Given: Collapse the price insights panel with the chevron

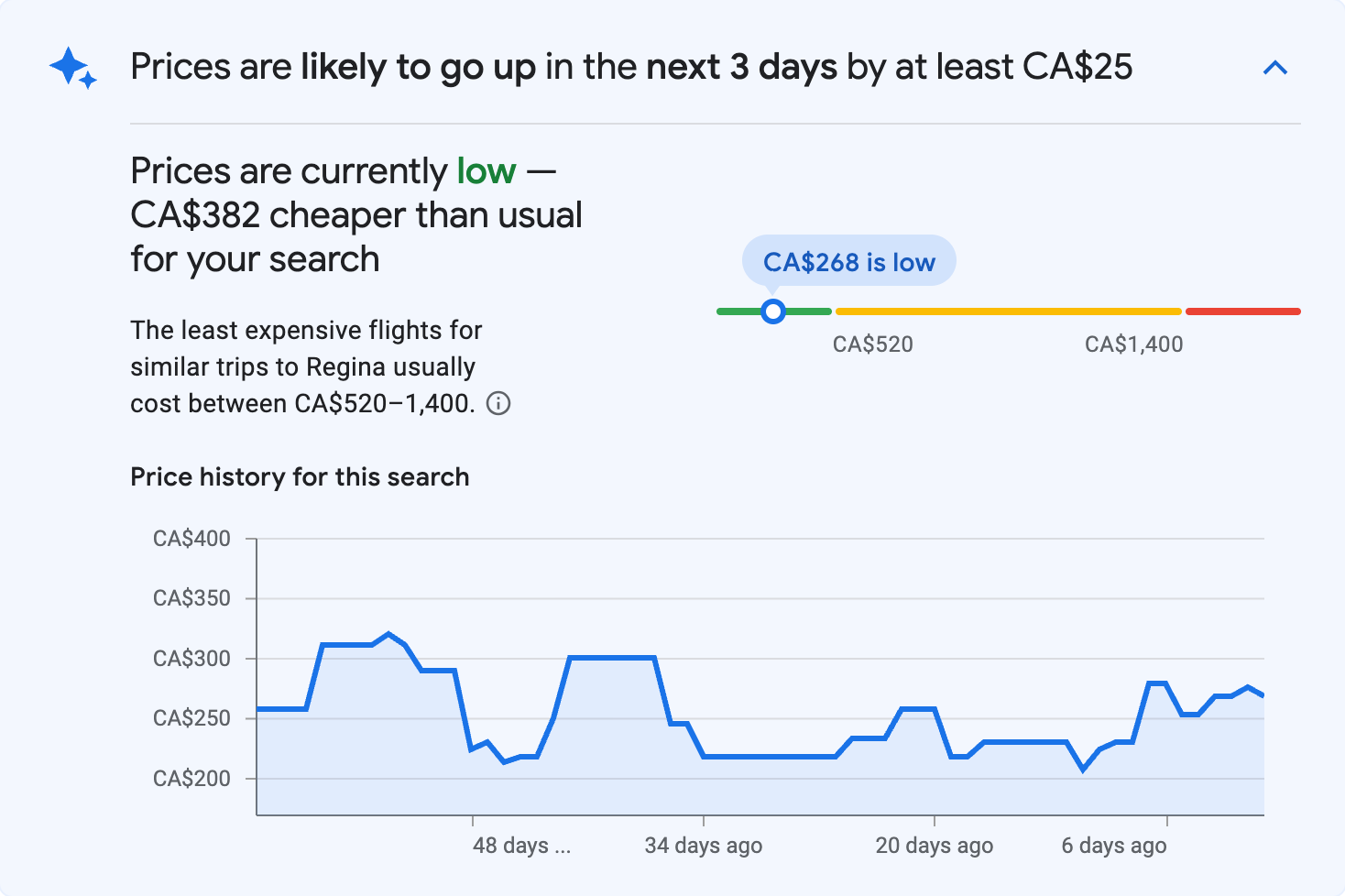Looking at the screenshot, I should tap(1275, 67).
